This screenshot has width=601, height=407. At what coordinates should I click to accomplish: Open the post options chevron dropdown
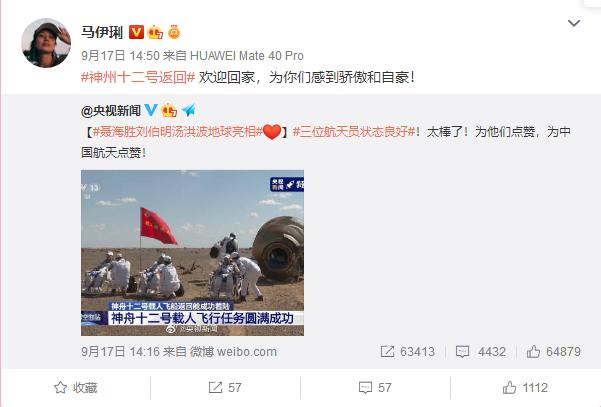click(574, 23)
